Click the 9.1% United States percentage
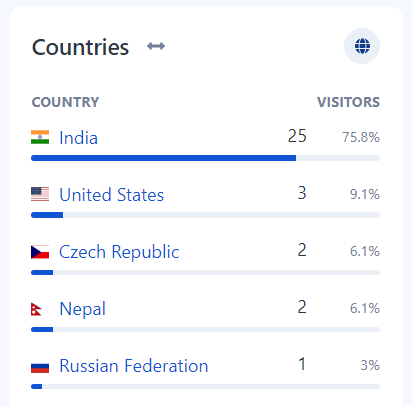This screenshot has width=412, height=406. coord(365,194)
